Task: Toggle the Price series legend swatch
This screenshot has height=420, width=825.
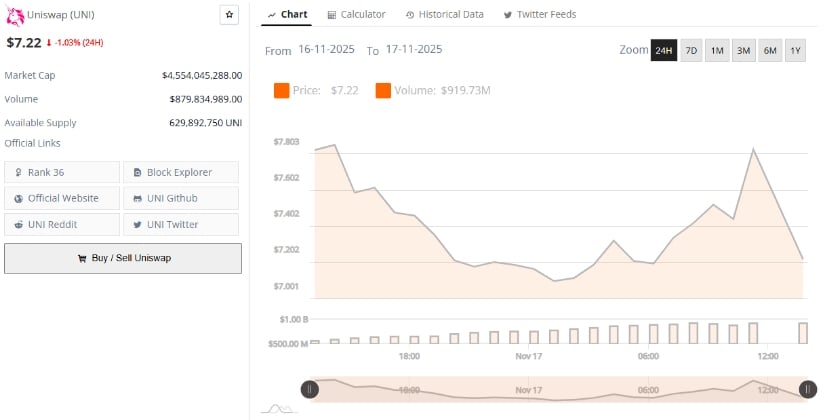Action: pos(281,91)
